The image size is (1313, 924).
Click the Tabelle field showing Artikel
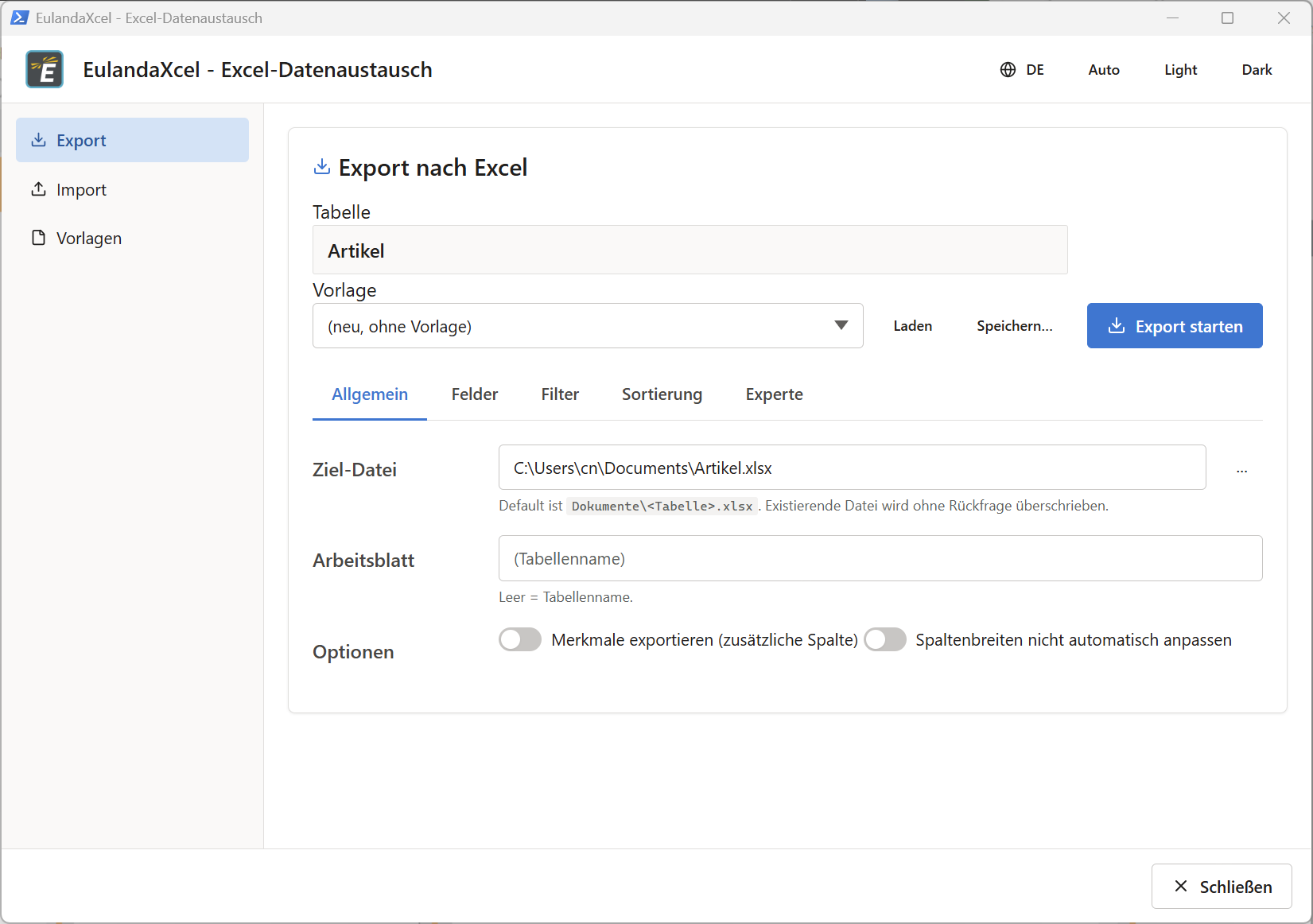(x=690, y=250)
